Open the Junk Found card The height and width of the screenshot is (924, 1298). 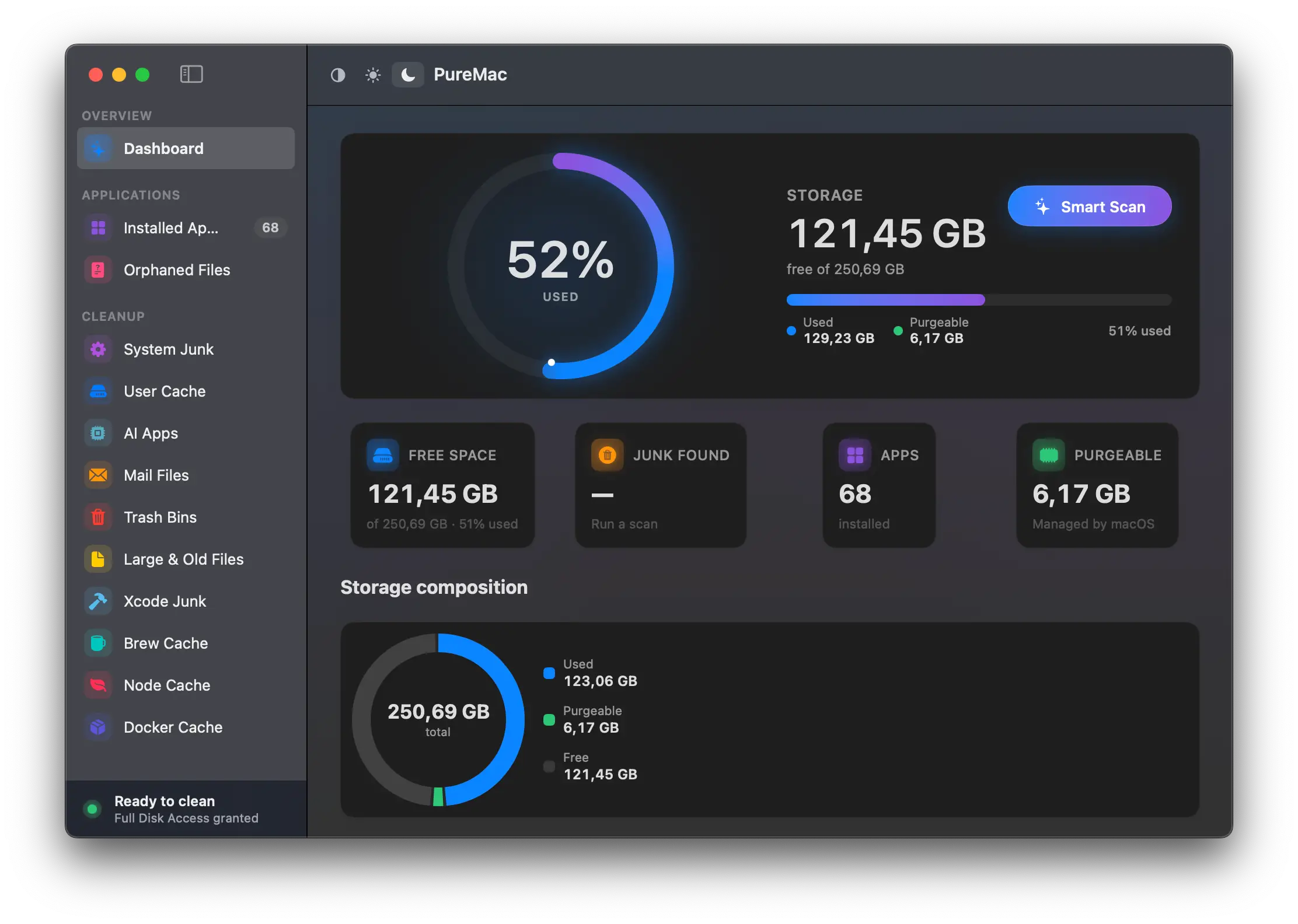[661, 485]
